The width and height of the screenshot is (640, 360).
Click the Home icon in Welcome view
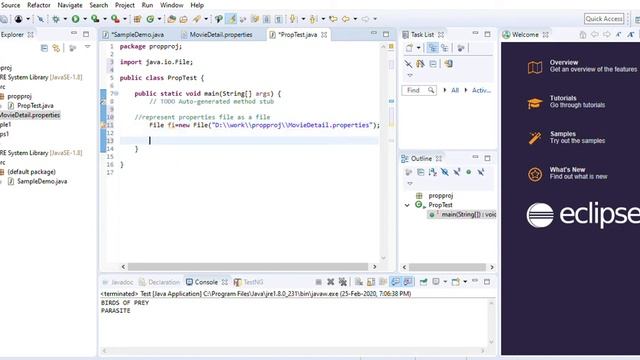pyautogui.click(x=583, y=35)
